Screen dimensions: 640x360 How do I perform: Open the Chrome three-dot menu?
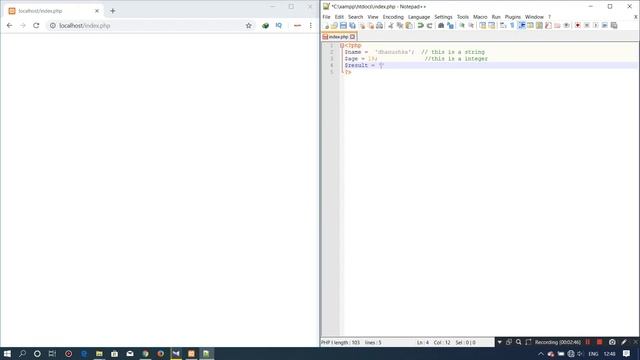[x=311, y=25]
